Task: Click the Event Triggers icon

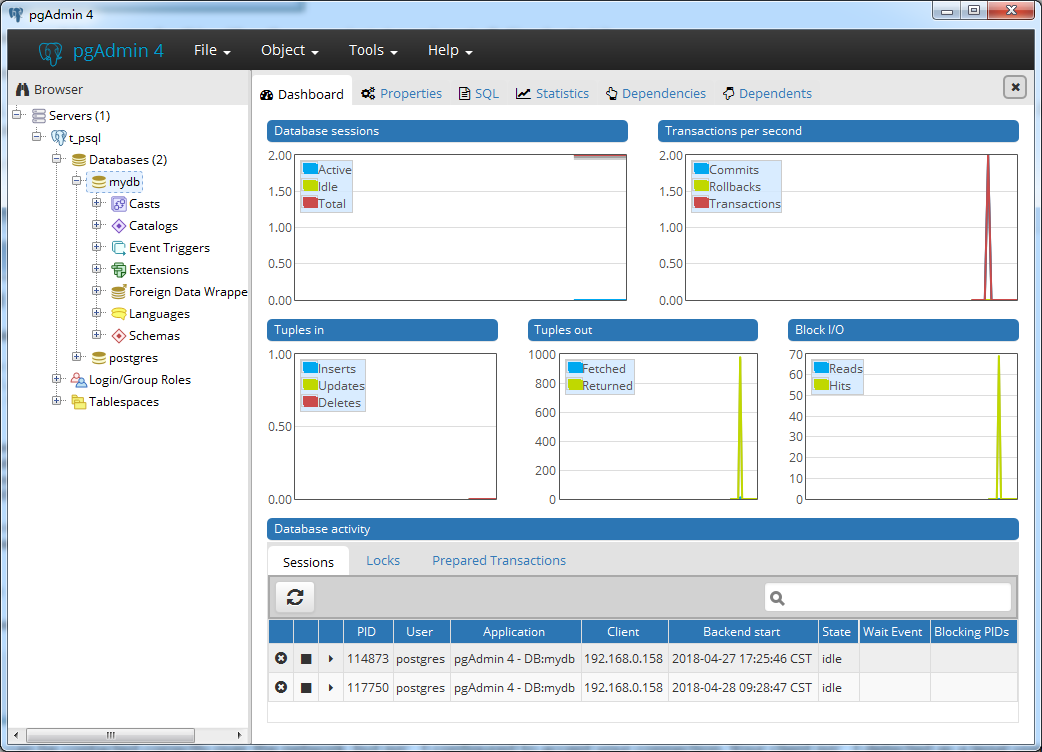Action: pyautogui.click(x=119, y=248)
